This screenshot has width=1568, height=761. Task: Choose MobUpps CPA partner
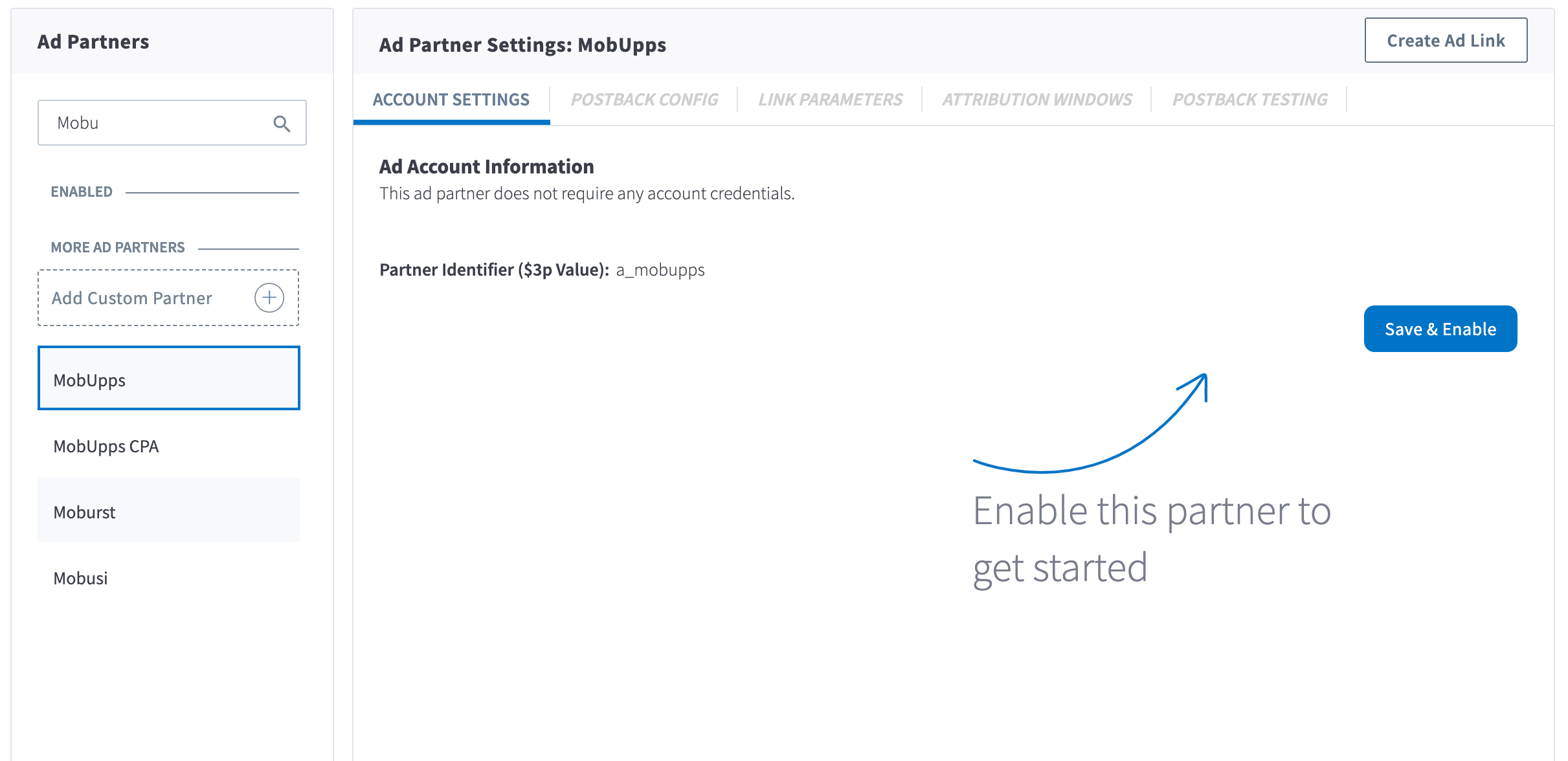(x=168, y=446)
